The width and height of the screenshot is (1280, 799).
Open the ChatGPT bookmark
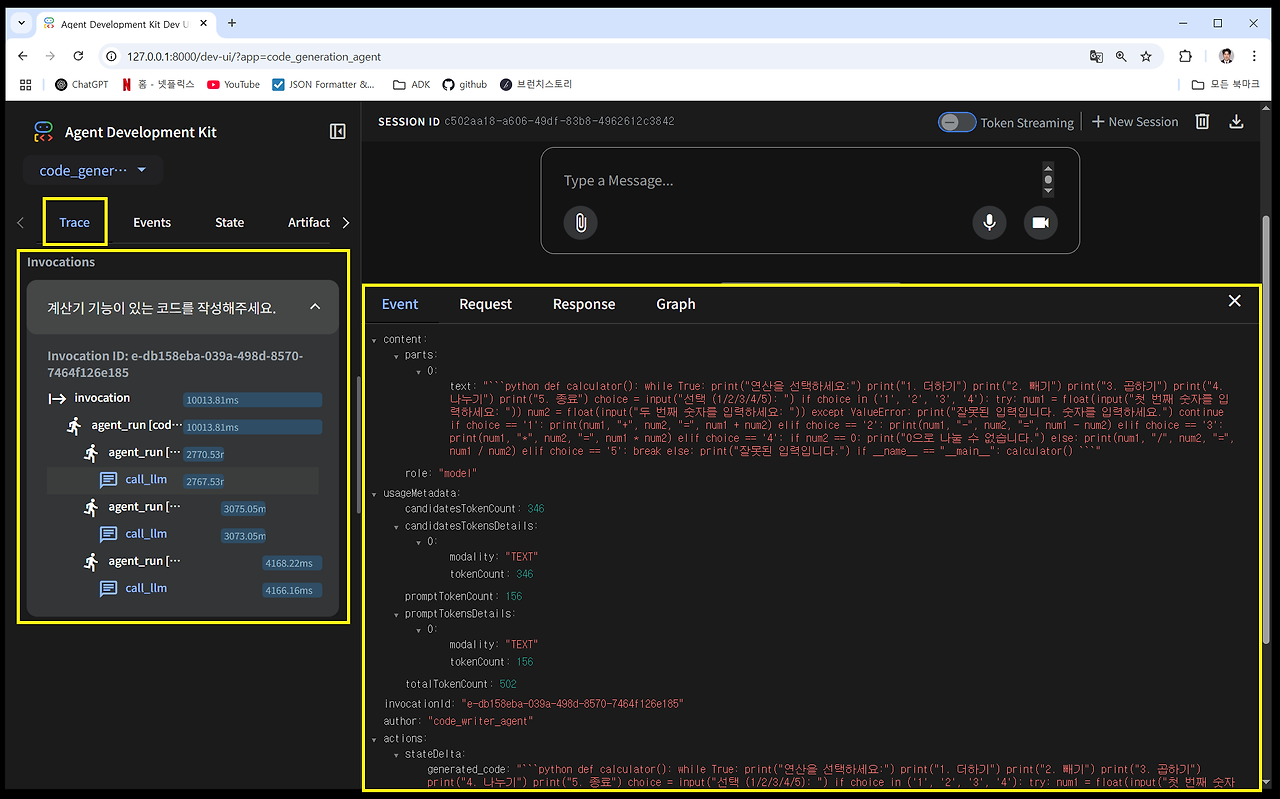click(x=82, y=85)
